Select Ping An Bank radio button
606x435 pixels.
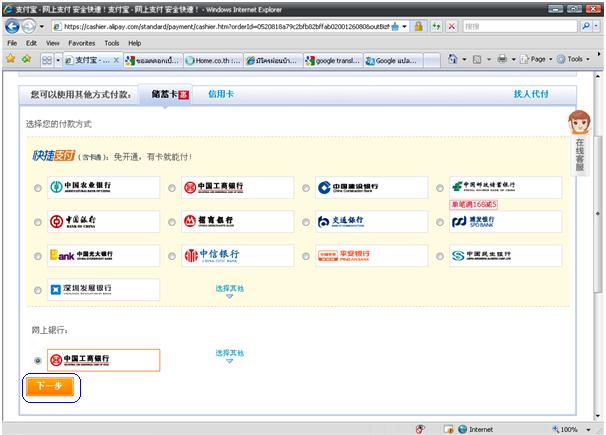[x=306, y=256]
